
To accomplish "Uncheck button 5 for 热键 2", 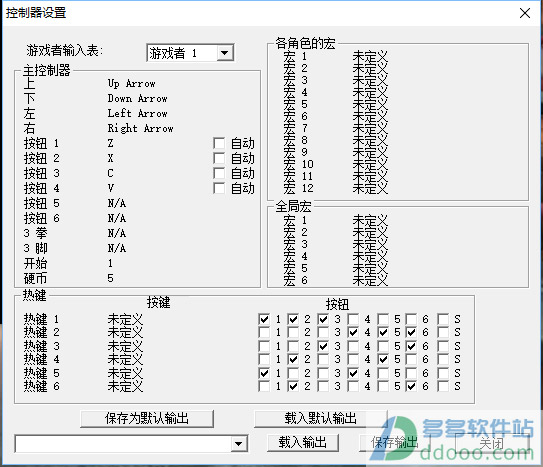I will click(383, 332).
